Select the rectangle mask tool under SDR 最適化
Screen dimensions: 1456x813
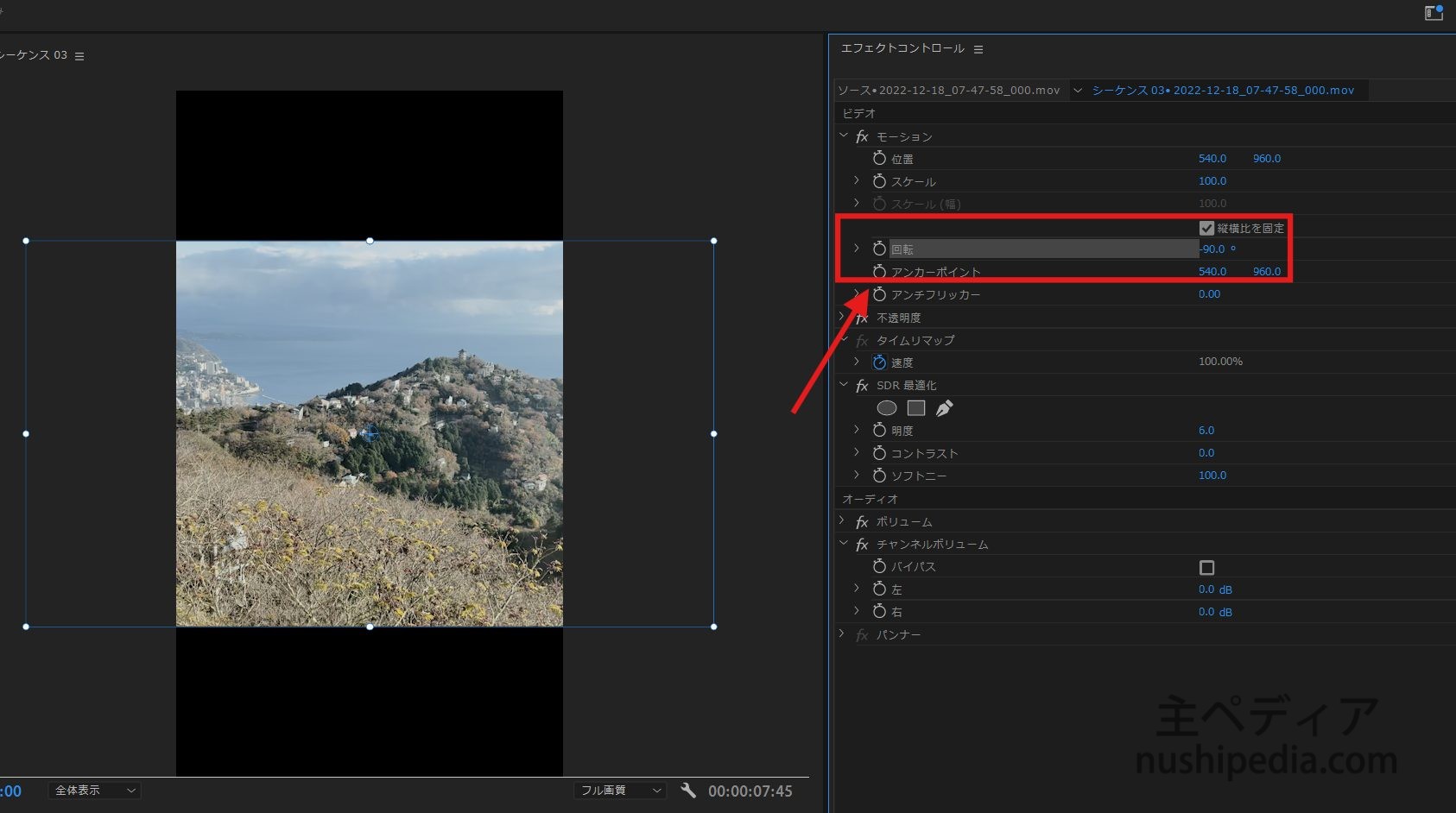tap(916, 408)
